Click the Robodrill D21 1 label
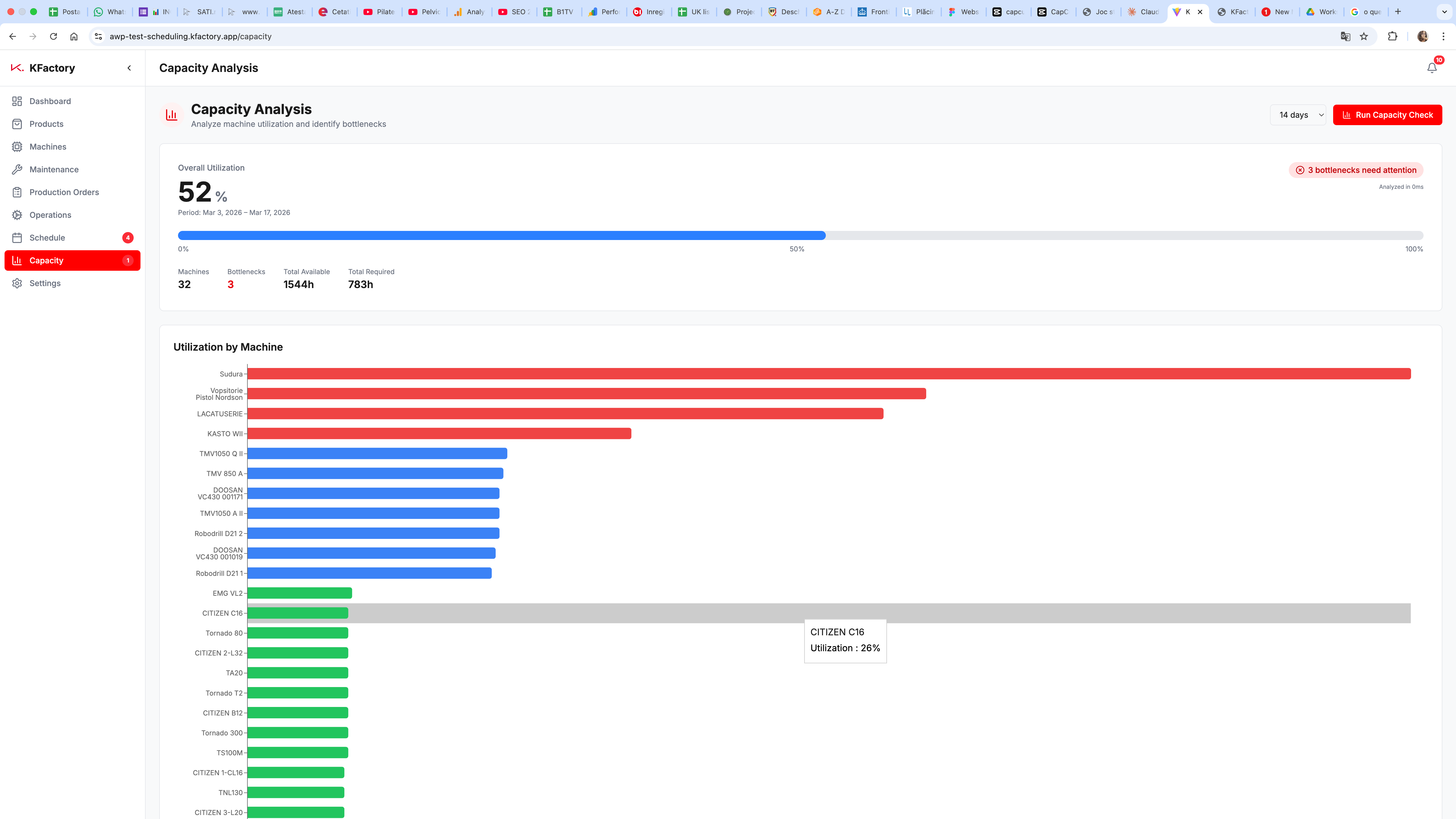 coord(219,573)
